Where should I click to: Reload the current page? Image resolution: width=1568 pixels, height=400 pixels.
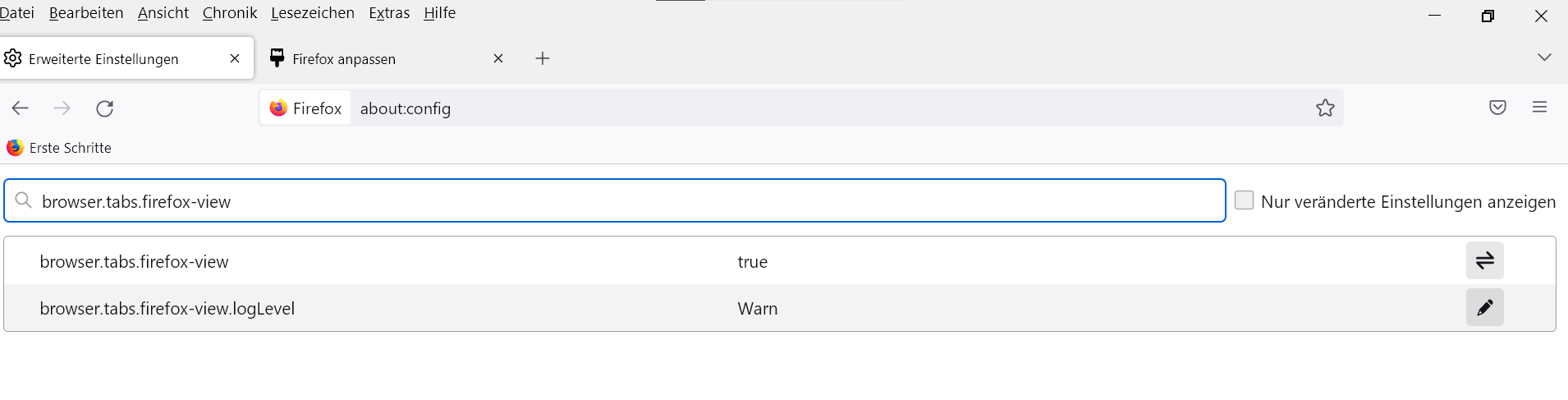click(x=105, y=108)
